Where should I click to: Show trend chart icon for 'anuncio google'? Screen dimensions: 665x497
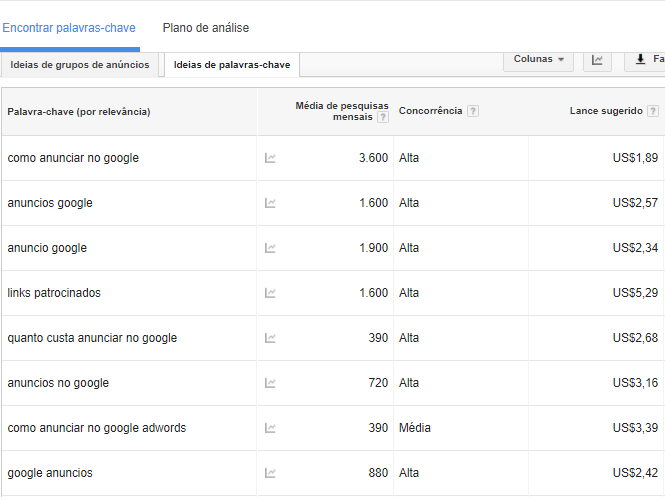click(270, 248)
